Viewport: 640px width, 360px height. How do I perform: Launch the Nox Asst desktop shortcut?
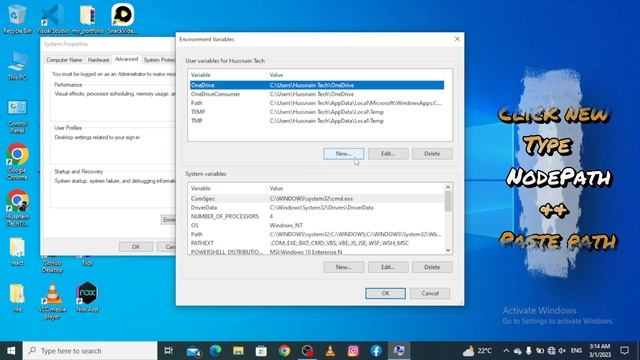(87, 297)
